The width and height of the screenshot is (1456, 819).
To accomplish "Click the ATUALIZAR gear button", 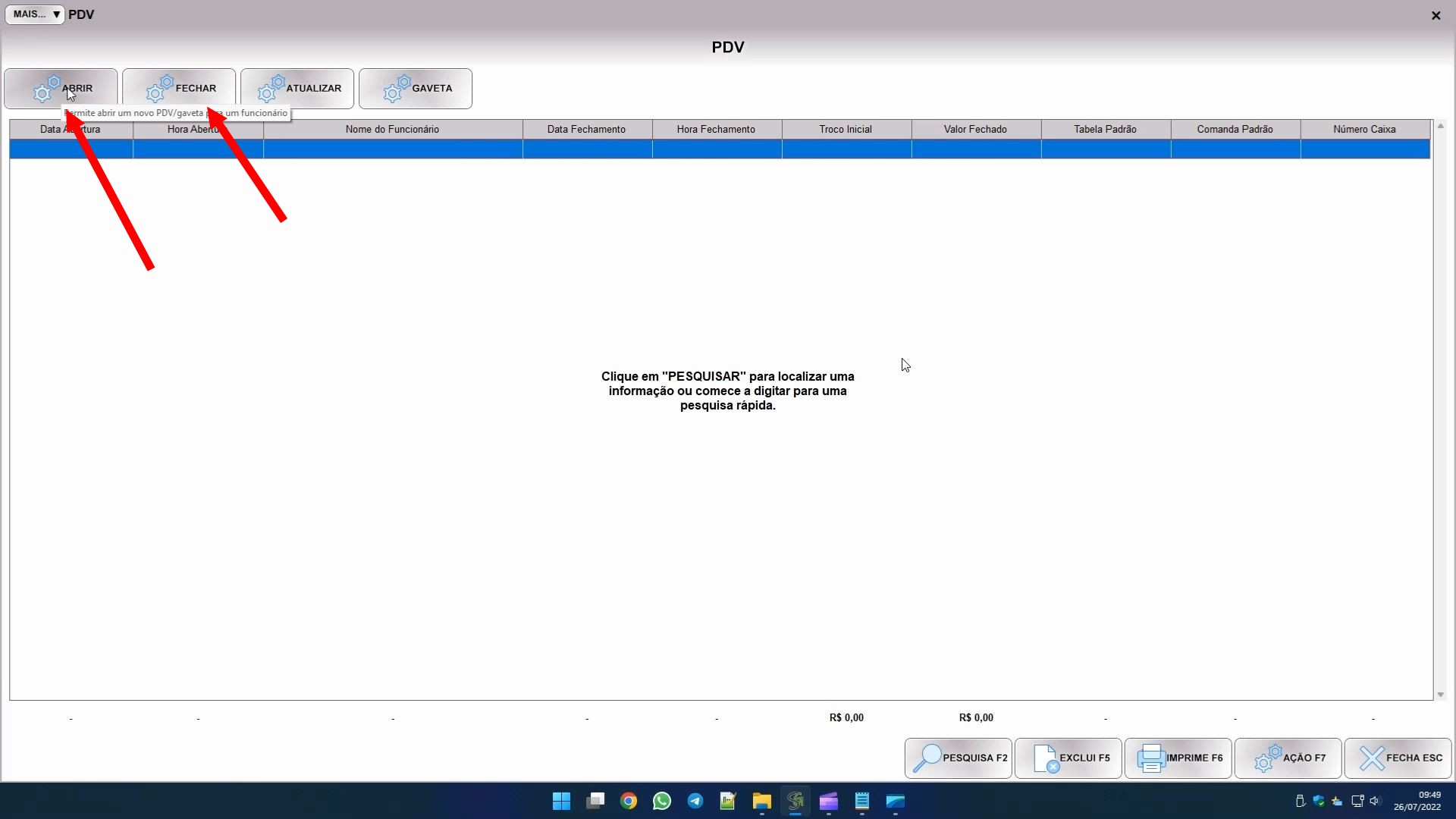I will click(x=297, y=88).
